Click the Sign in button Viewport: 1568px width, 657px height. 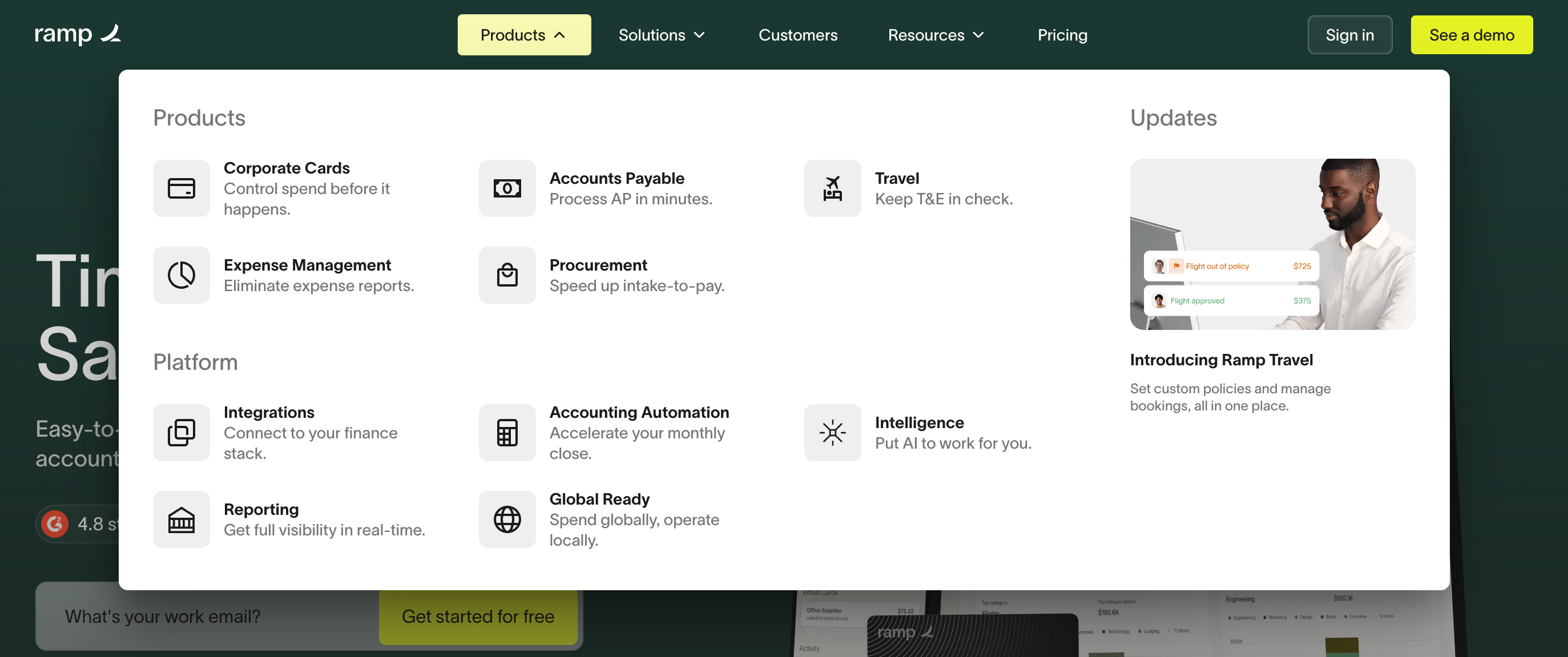pos(1349,35)
